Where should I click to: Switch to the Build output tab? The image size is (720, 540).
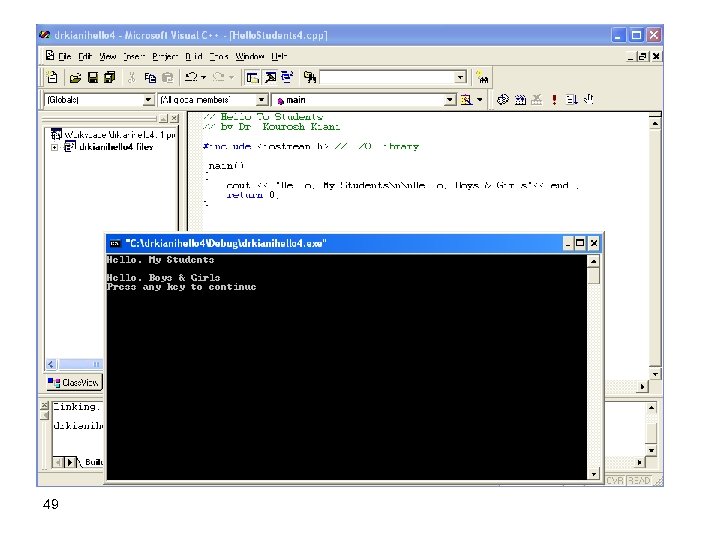pyautogui.click(x=93, y=462)
